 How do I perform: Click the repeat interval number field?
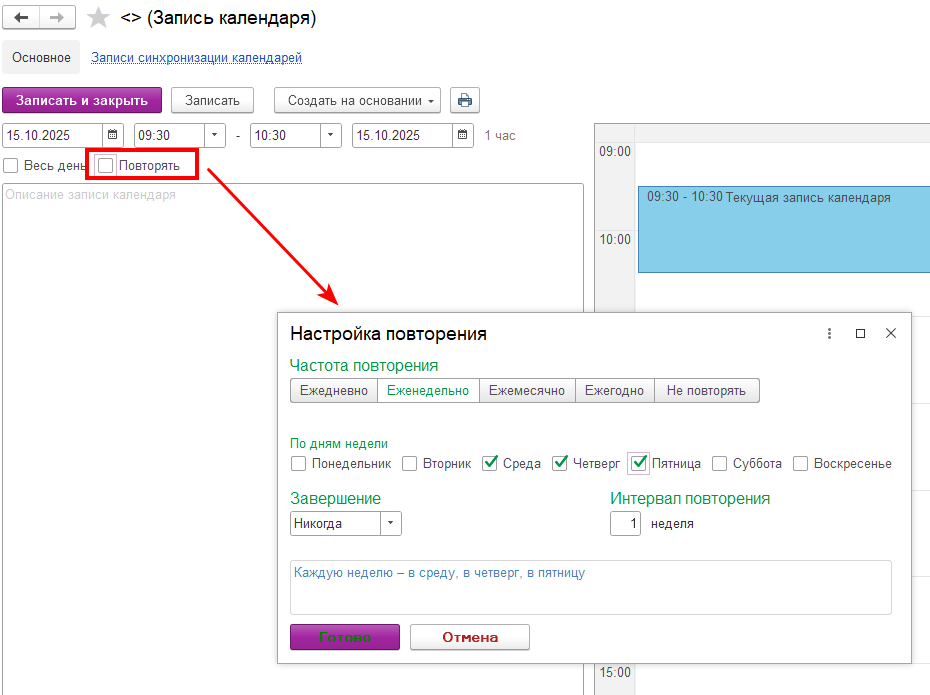tap(625, 523)
